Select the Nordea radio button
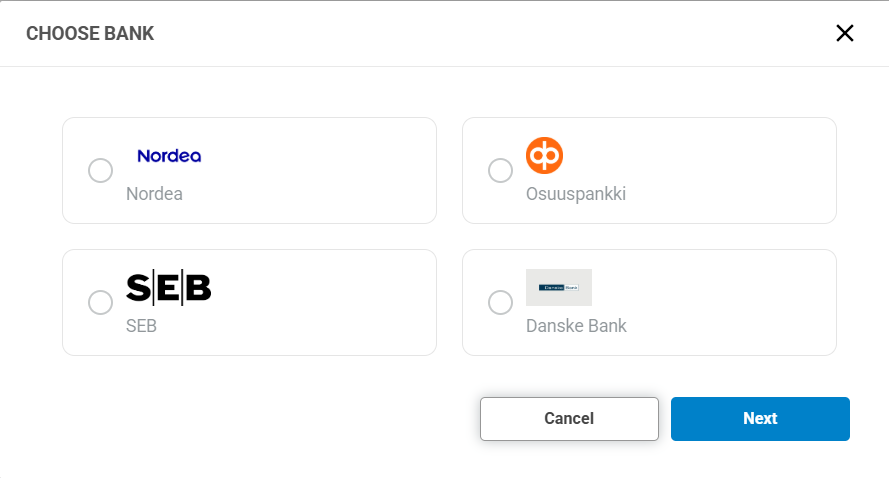 [100, 171]
